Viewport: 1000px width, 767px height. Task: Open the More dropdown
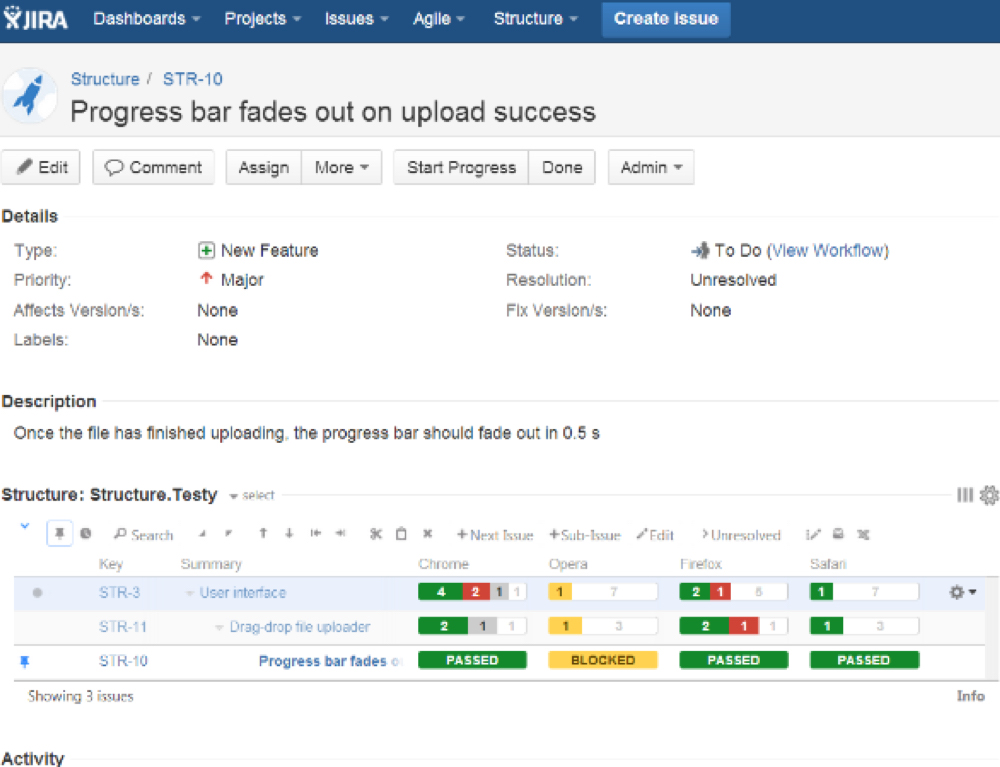(342, 167)
